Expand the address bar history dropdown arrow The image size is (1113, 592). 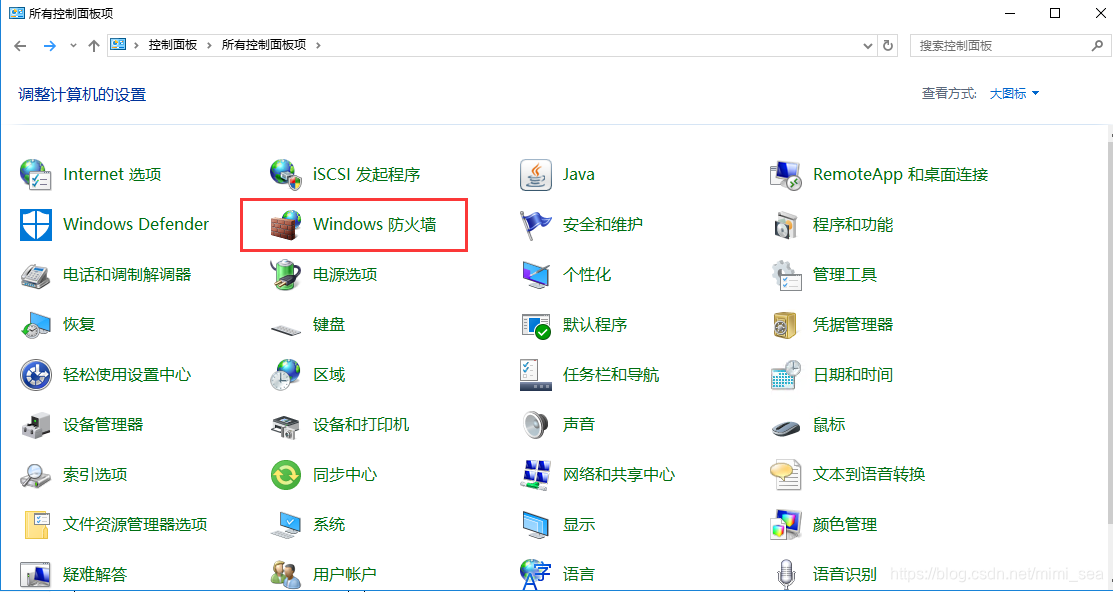click(x=867, y=45)
